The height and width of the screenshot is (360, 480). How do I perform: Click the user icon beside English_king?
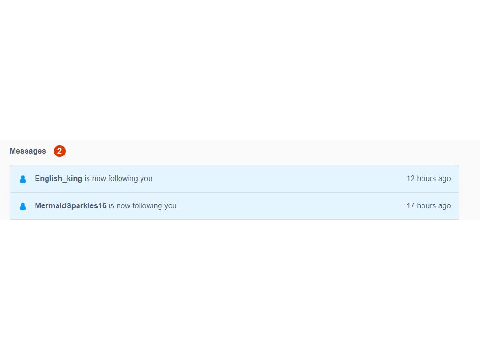point(23,179)
